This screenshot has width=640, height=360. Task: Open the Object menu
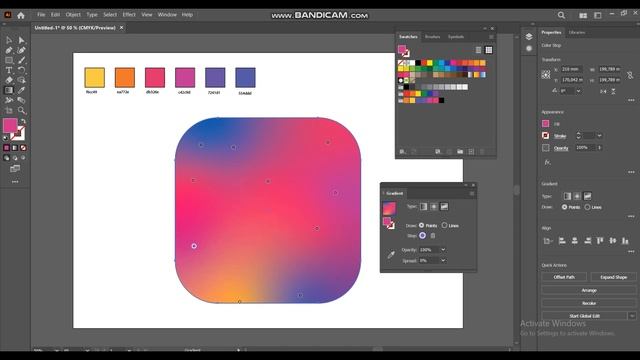73,15
